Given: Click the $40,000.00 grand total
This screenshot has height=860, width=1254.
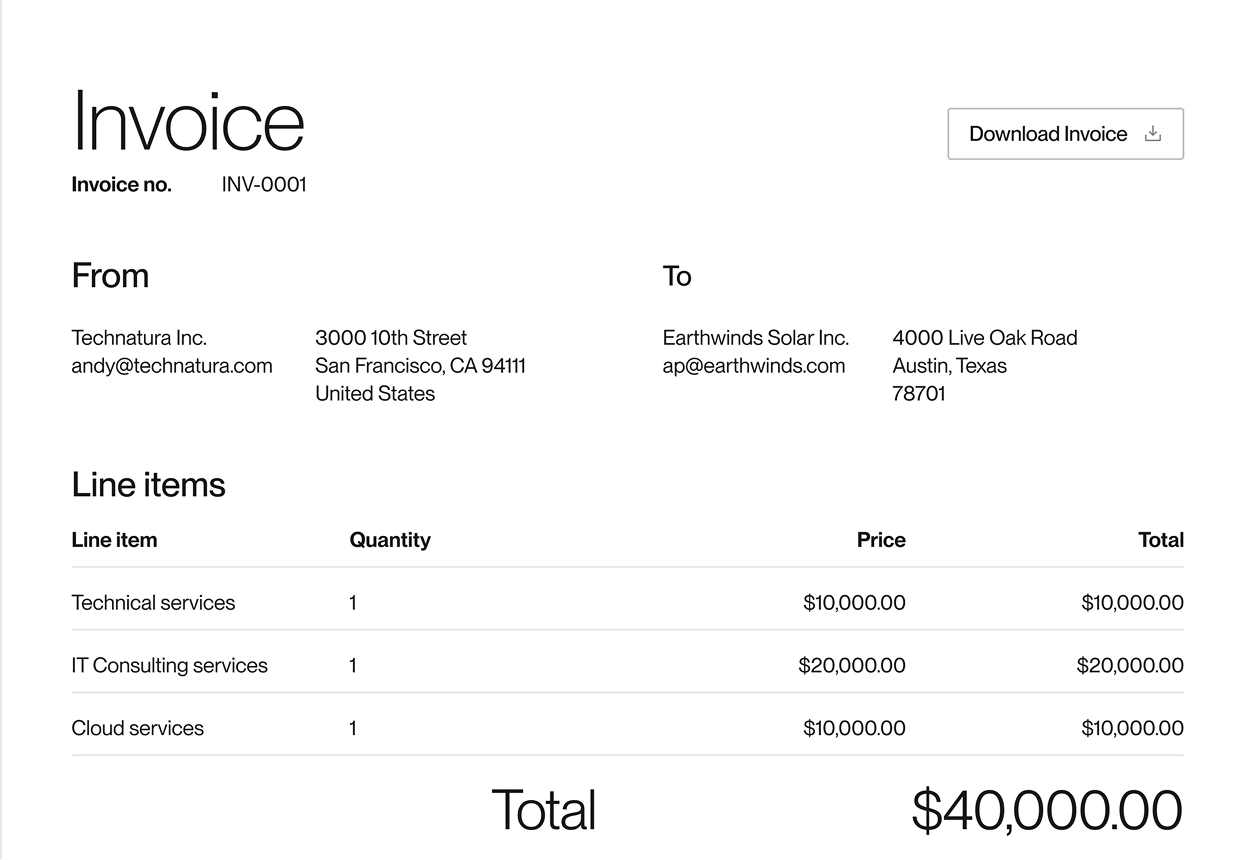Looking at the screenshot, I should pos(1047,810).
